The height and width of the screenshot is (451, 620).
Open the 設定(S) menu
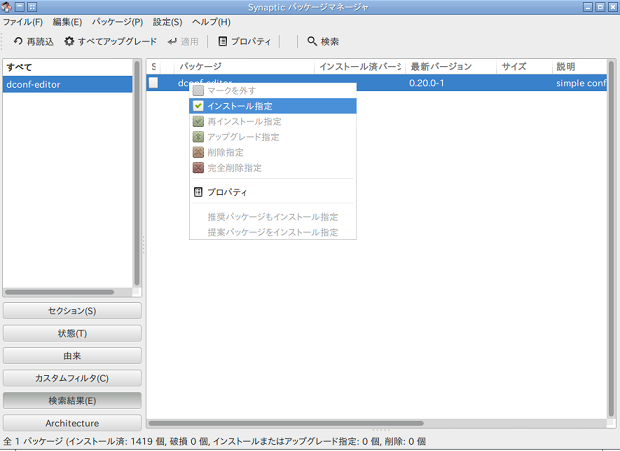pyautogui.click(x=168, y=22)
